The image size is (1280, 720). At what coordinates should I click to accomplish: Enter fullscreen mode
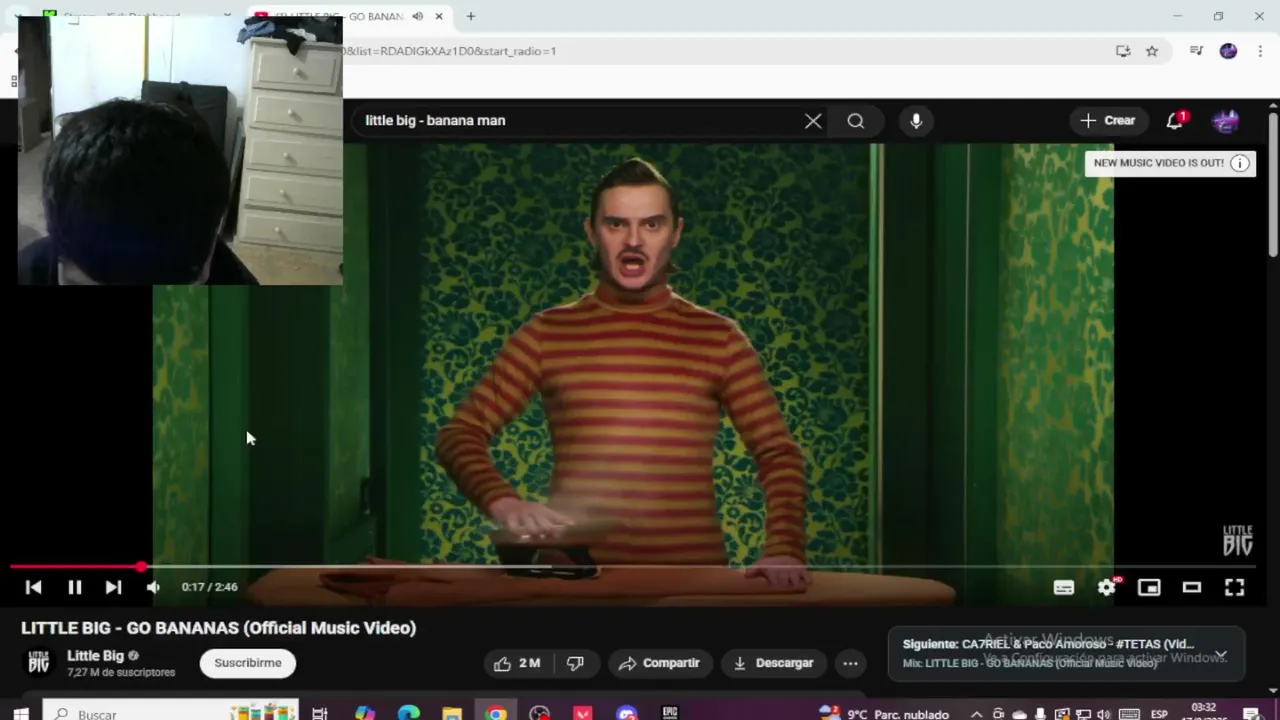click(x=1234, y=587)
